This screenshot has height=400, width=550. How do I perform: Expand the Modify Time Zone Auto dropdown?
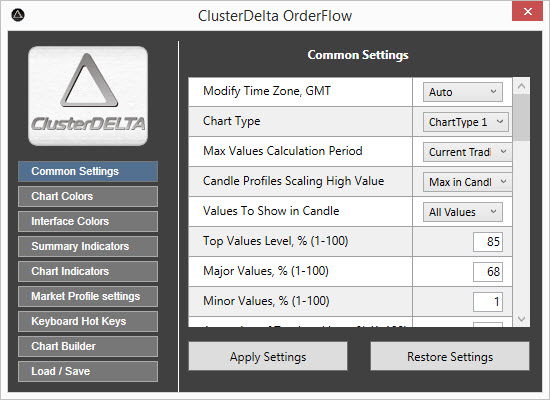point(463,92)
